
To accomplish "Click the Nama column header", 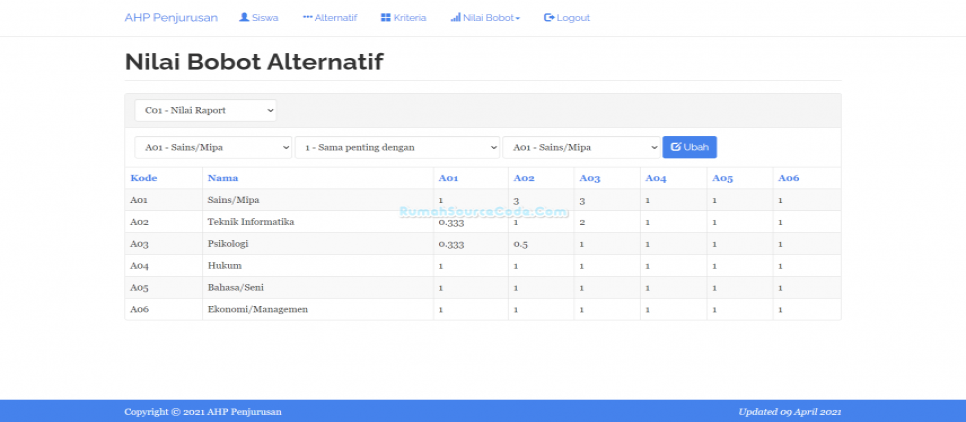I will (x=223, y=178).
